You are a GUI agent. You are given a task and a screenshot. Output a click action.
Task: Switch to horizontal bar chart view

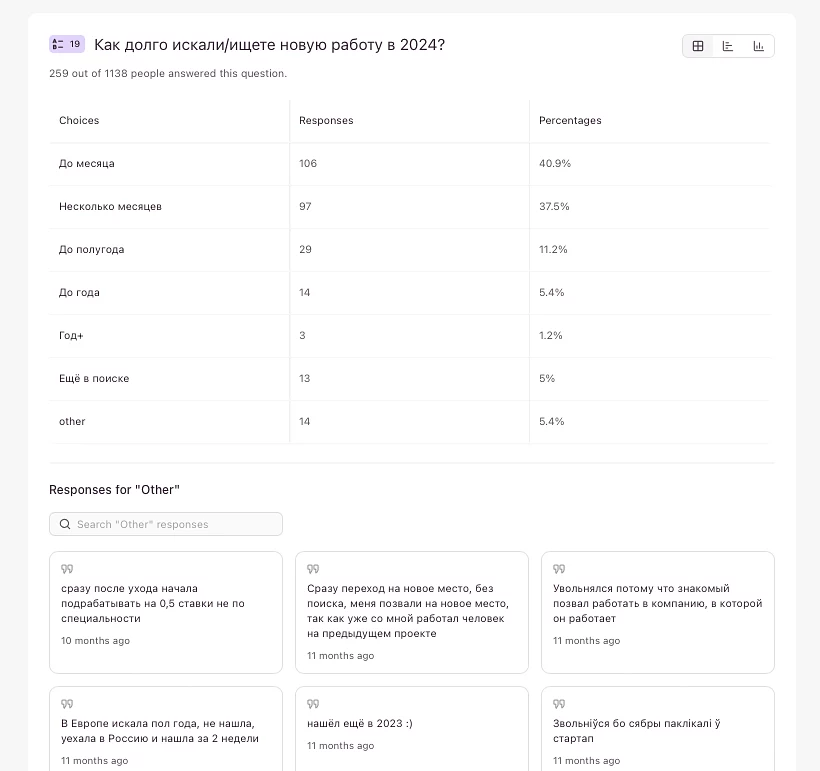point(728,46)
